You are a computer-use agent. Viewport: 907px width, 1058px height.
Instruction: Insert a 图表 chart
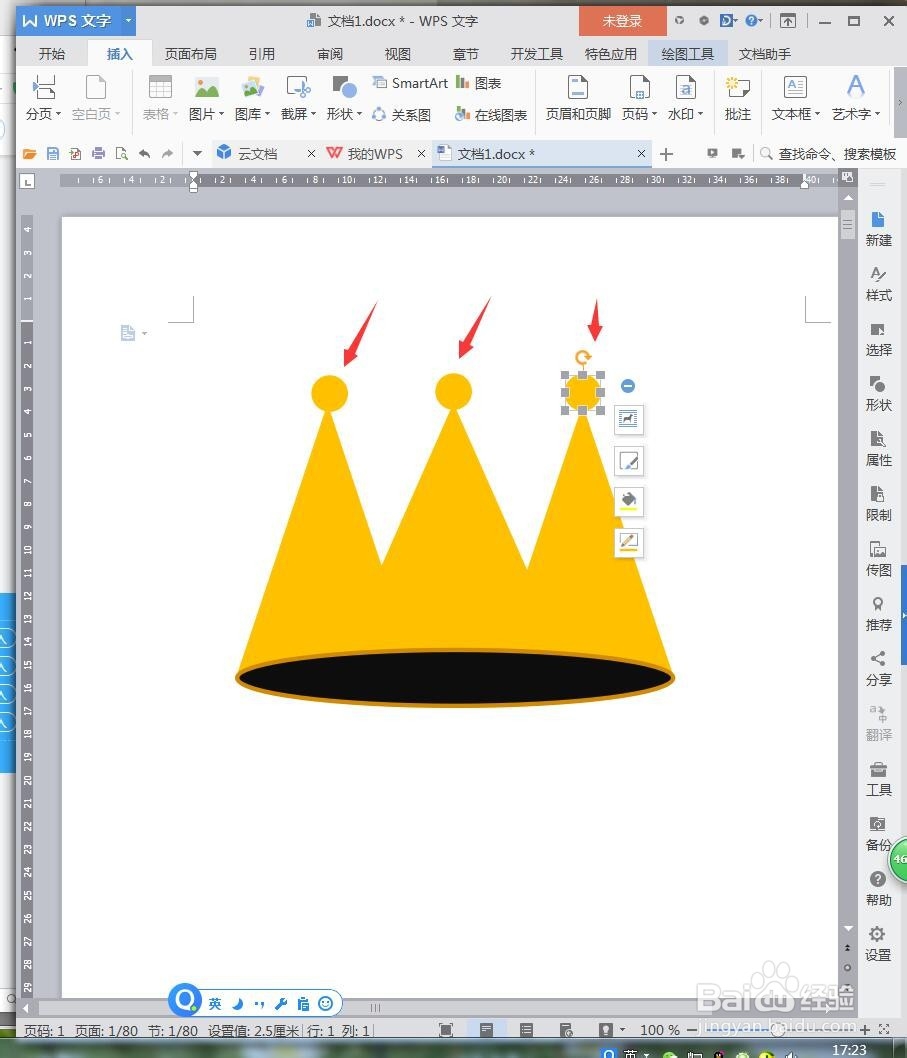click(478, 83)
